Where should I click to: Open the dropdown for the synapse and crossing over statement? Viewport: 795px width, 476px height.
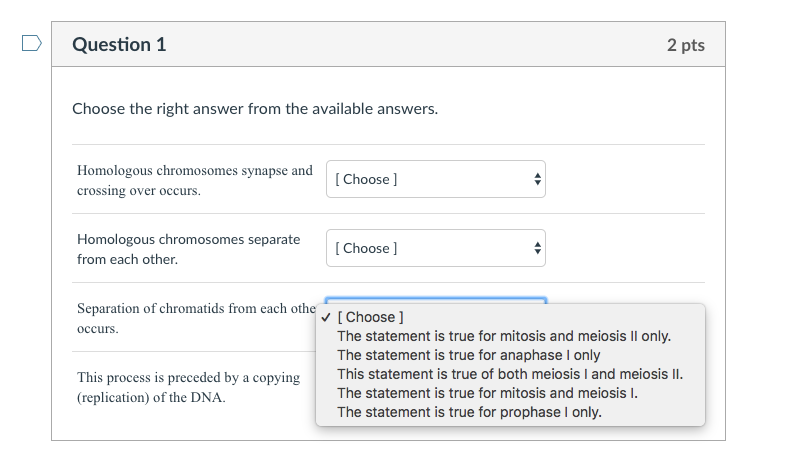436,179
